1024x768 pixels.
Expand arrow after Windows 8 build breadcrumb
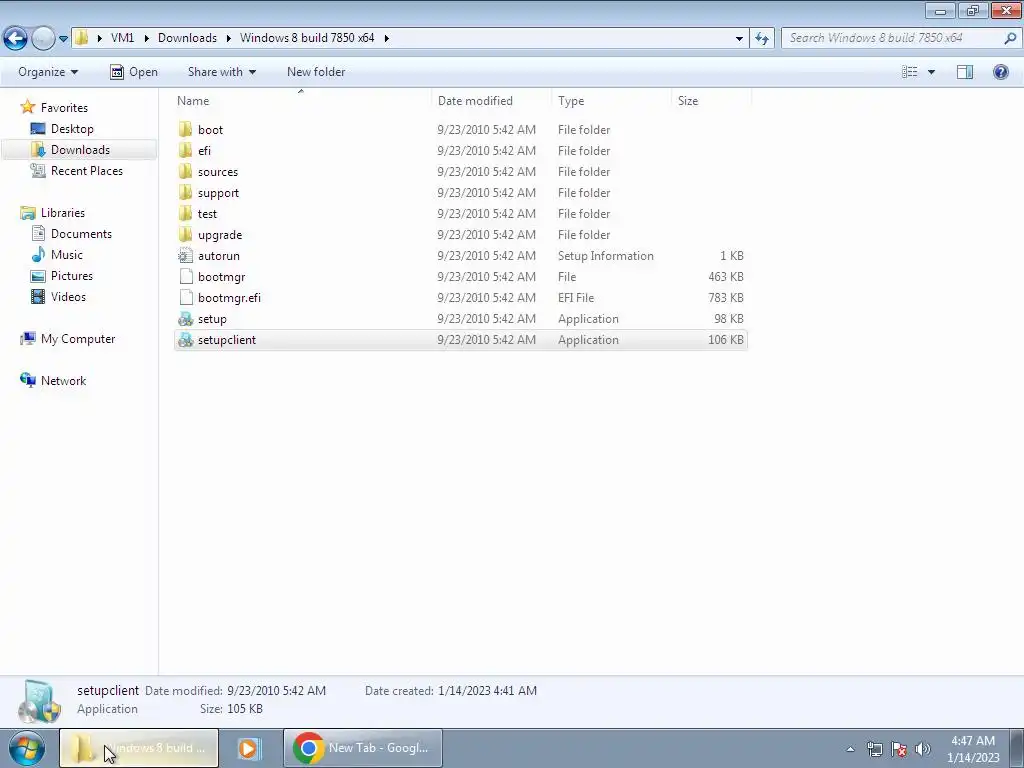[387, 38]
